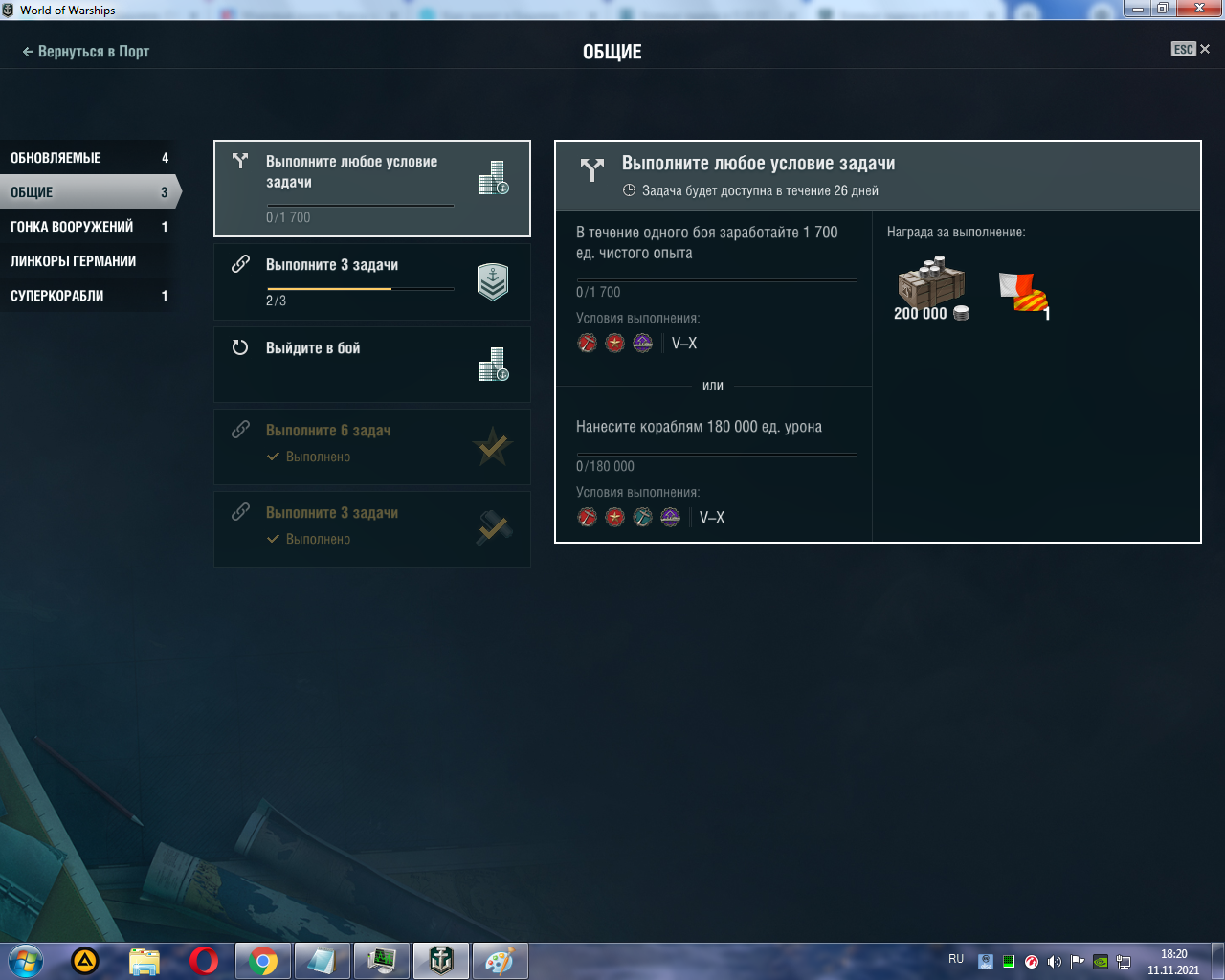Screen dimensions: 1225x980
Task: Close the missions screen with ESC button
Action: pyautogui.click(x=1191, y=49)
